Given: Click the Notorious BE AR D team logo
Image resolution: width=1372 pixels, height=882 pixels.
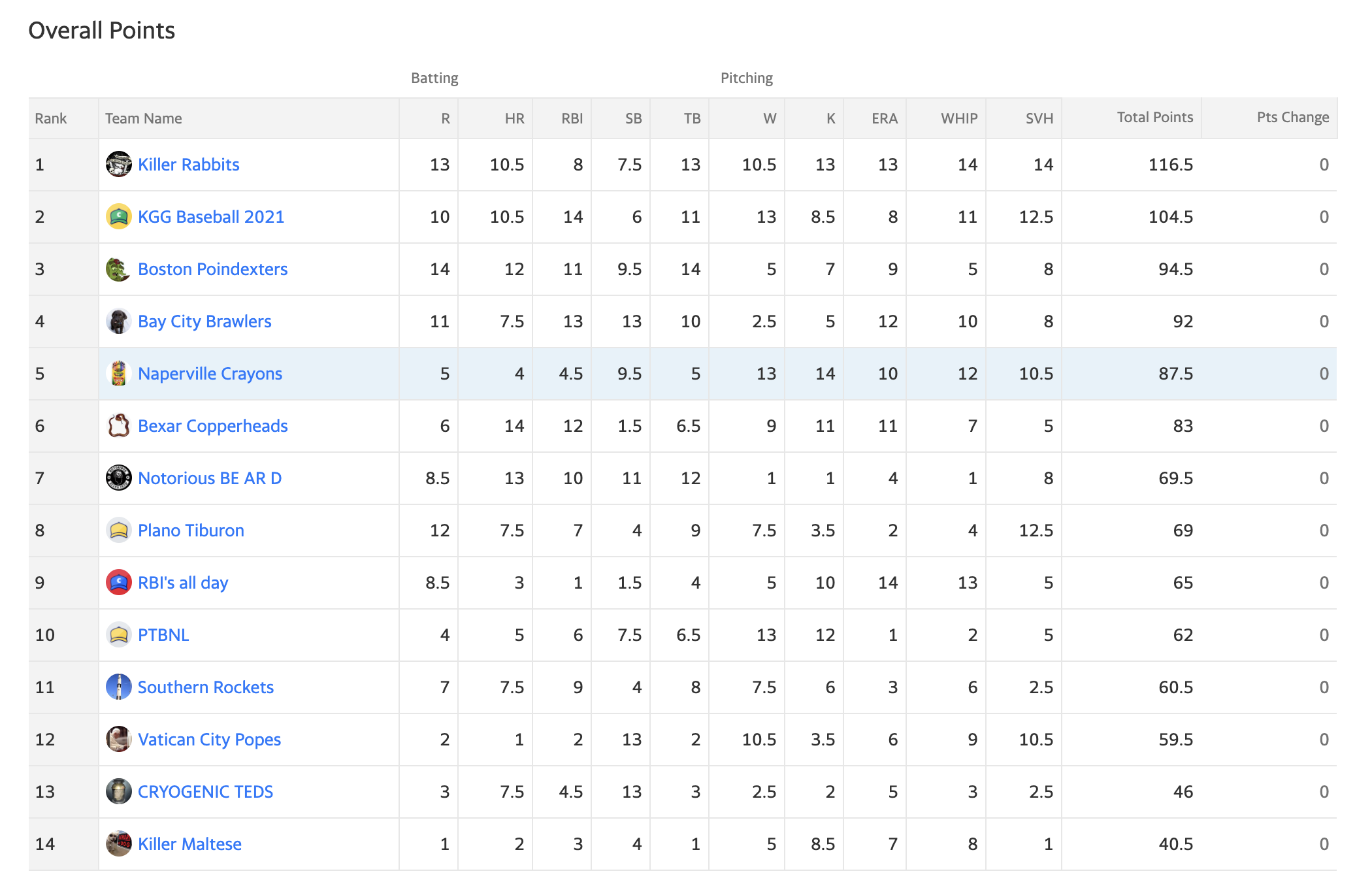Looking at the screenshot, I should 118,478.
